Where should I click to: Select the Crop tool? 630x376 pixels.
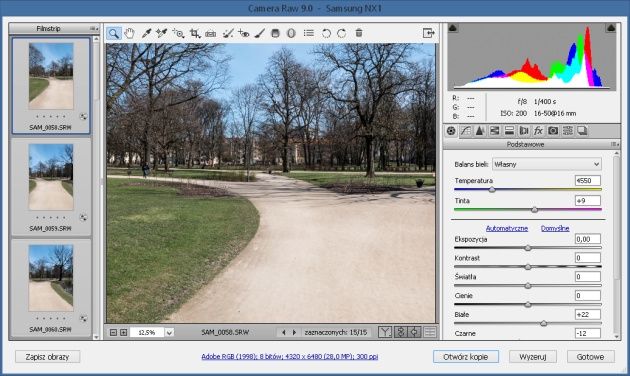pyautogui.click(x=195, y=33)
